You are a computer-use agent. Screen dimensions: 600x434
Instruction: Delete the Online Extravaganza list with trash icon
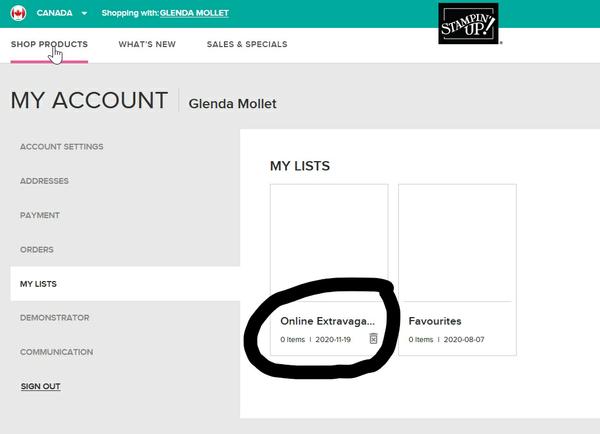click(x=373, y=339)
